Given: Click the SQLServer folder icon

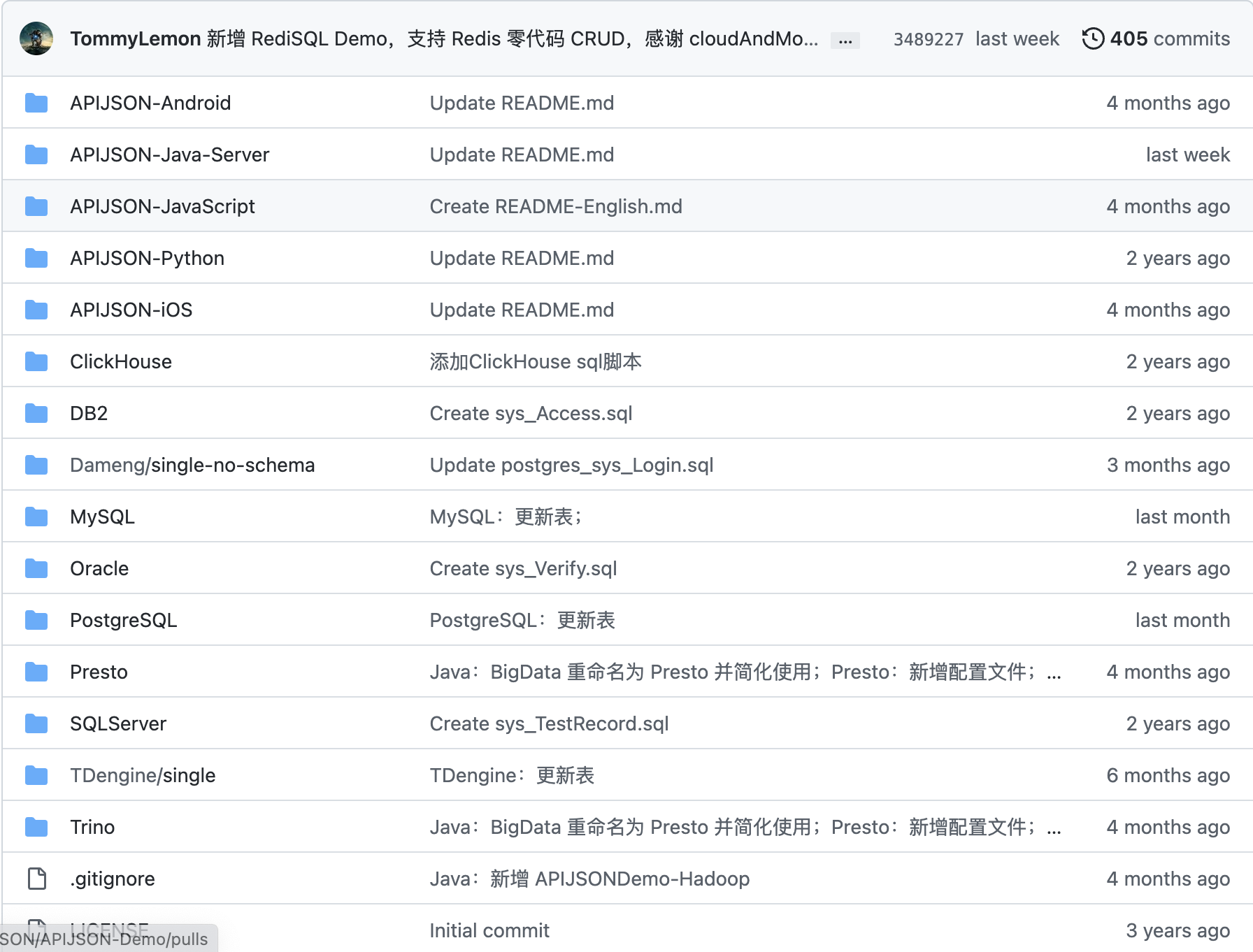Looking at the screenshot, I should pyautogui.click(x=36, y=723).
